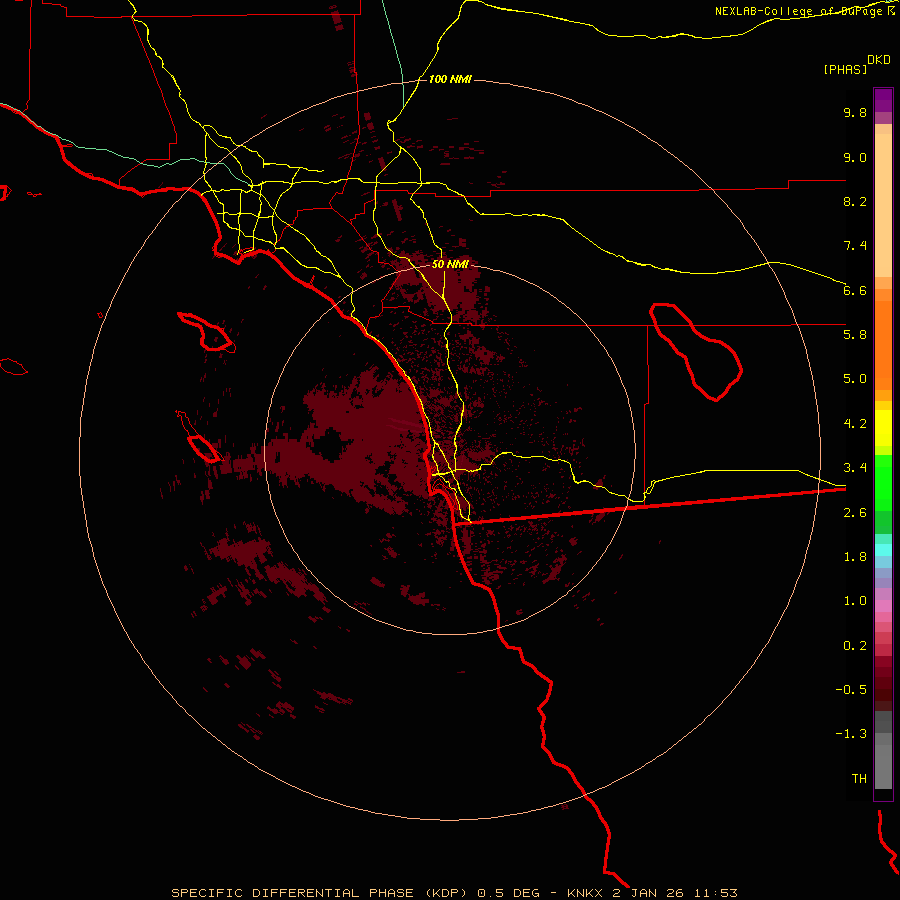Click the 4.2 scale value
900x900 pixels.
pyautogui.click(x=855, y=424)
